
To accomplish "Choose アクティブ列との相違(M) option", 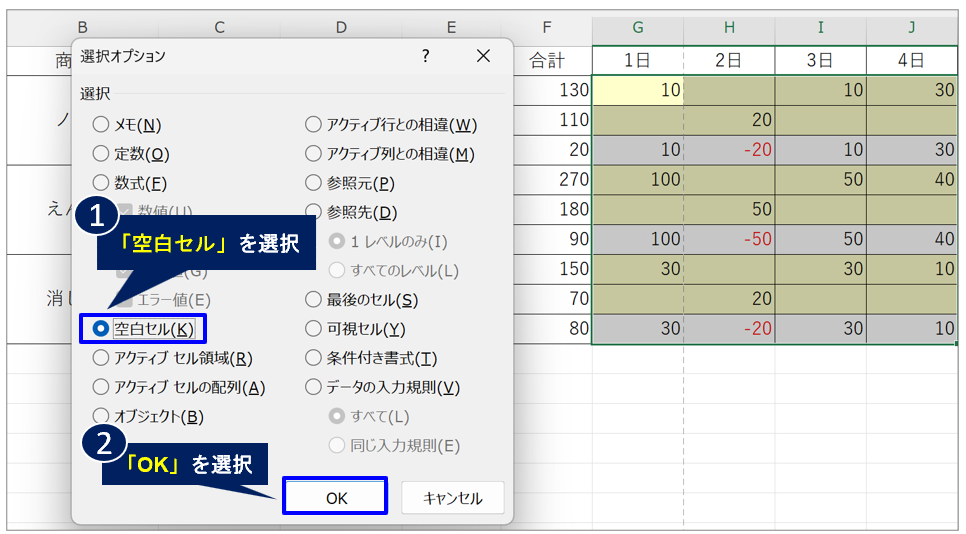I will 314,154.
